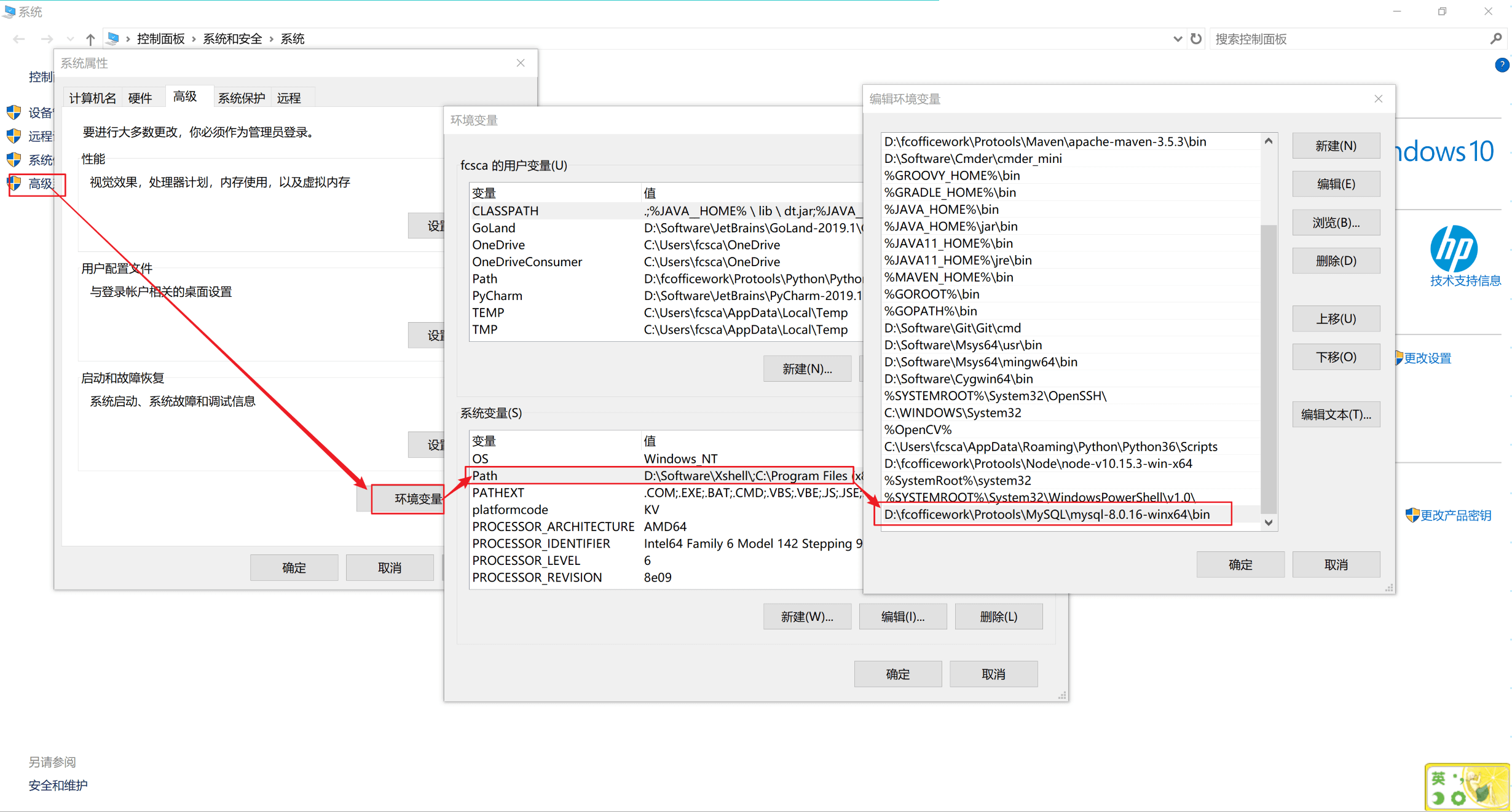
Task: Click the search magnifier icon
Action: (x=1495, y=39)
